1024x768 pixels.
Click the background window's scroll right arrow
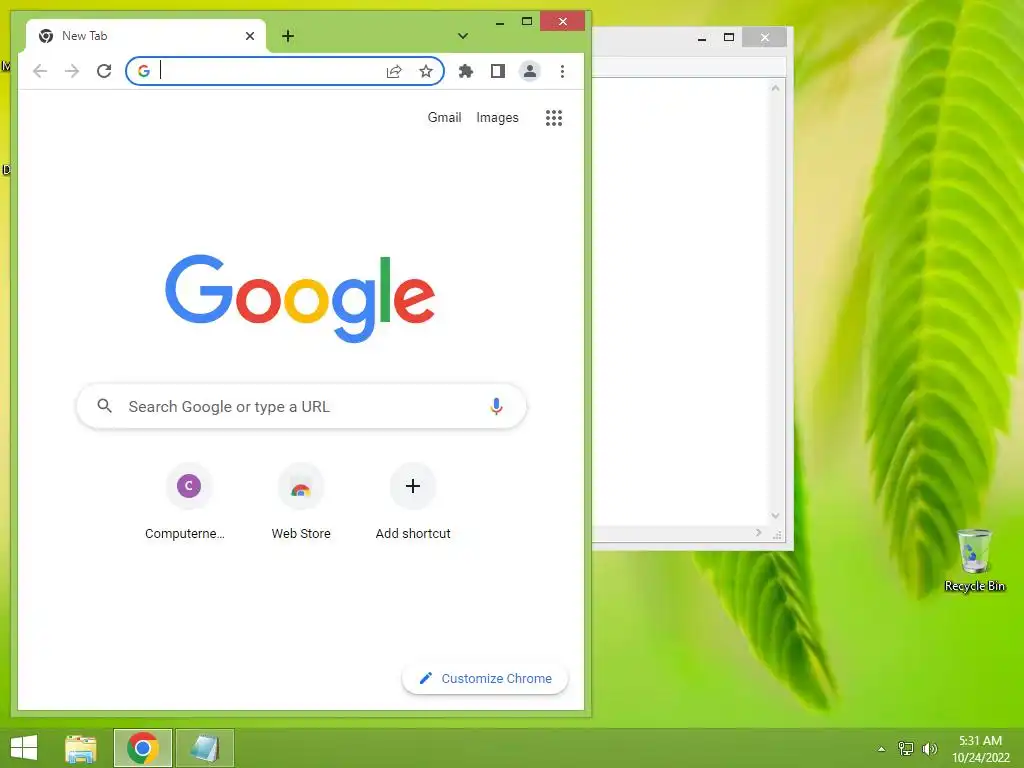click(758, 533)
